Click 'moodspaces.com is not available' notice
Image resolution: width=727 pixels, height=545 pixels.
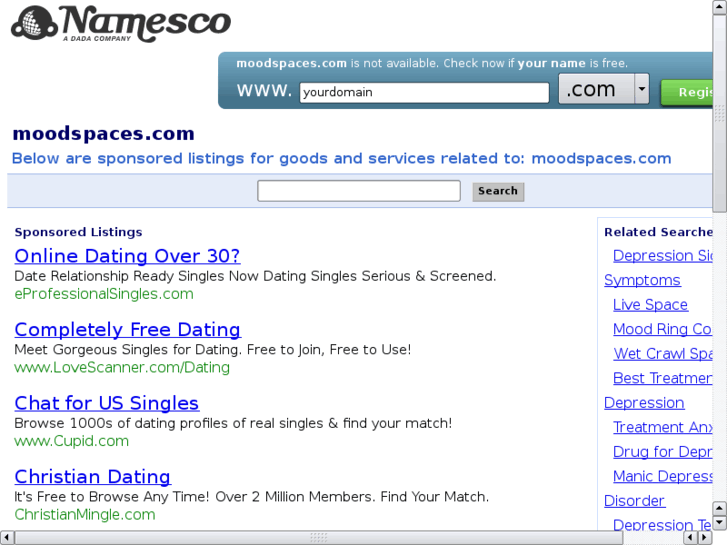click(432, 64)
